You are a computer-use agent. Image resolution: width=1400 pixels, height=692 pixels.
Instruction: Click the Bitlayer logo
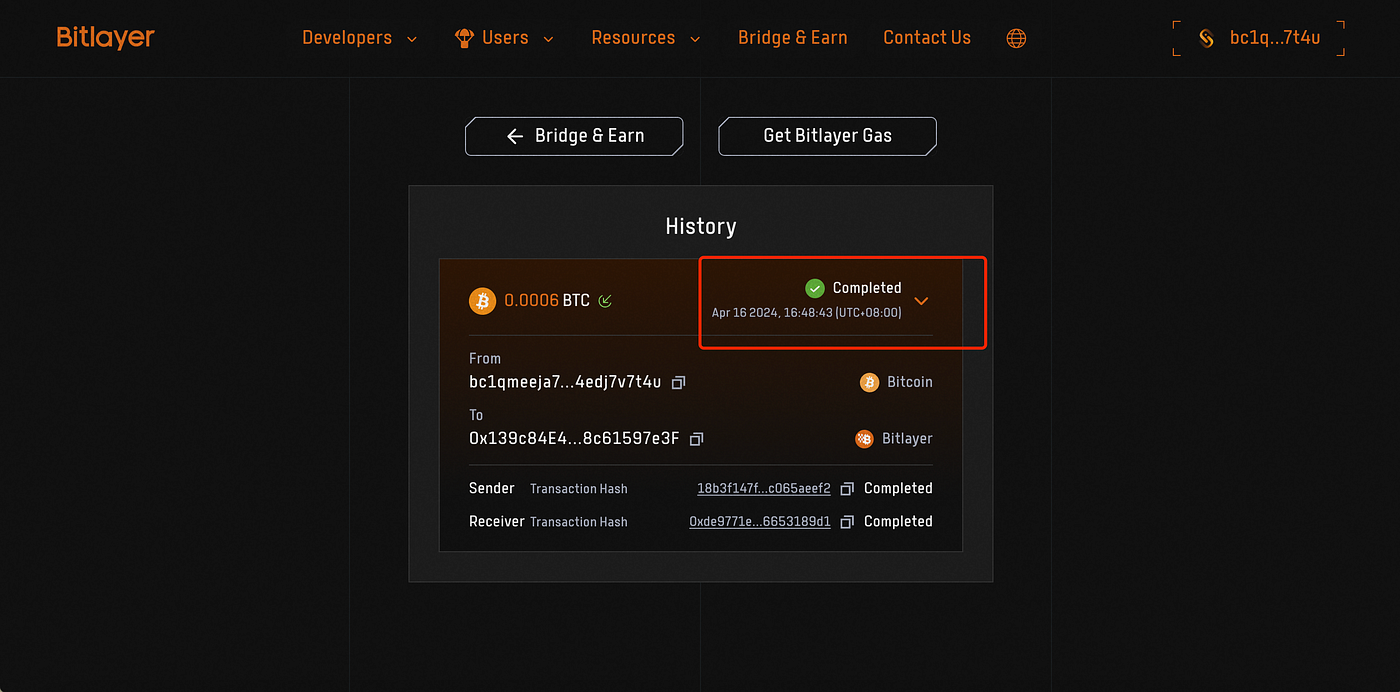105,36
